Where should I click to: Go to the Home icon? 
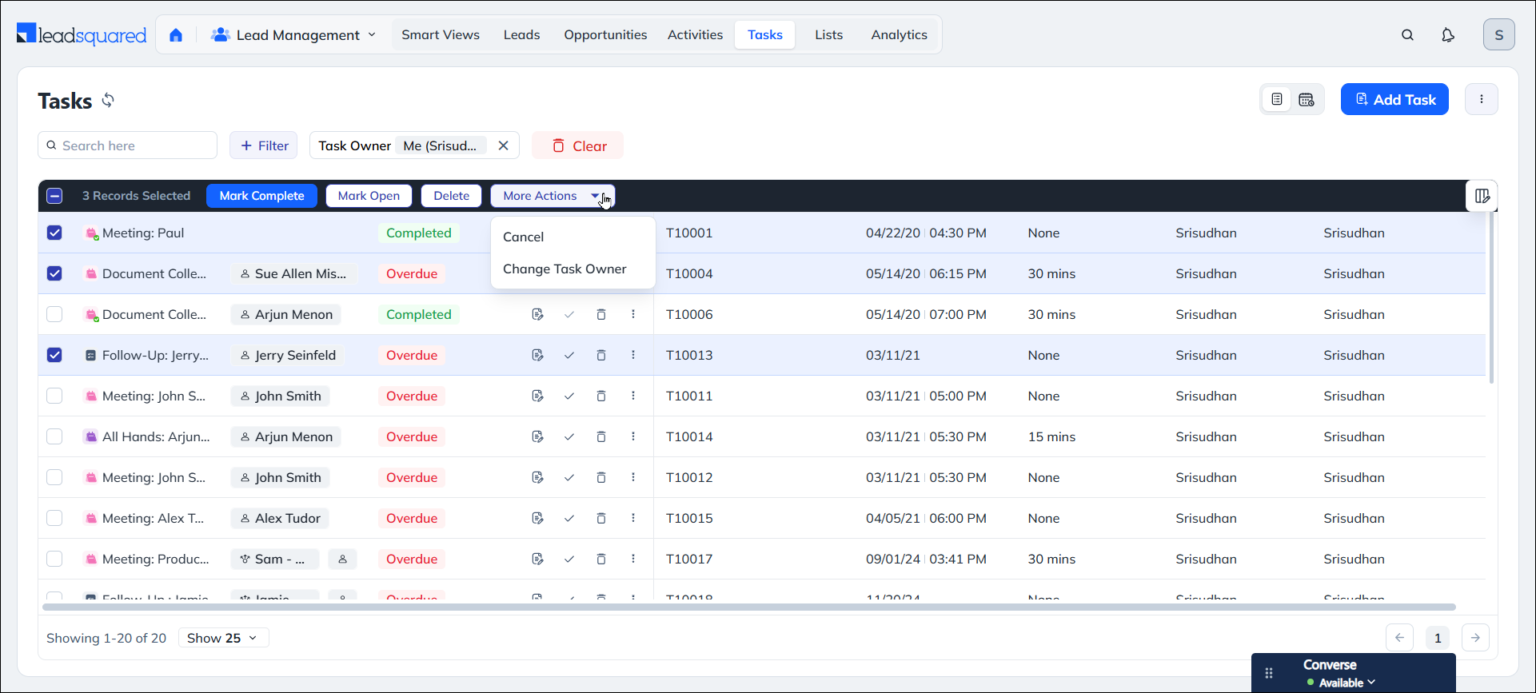tap(176, 35)
